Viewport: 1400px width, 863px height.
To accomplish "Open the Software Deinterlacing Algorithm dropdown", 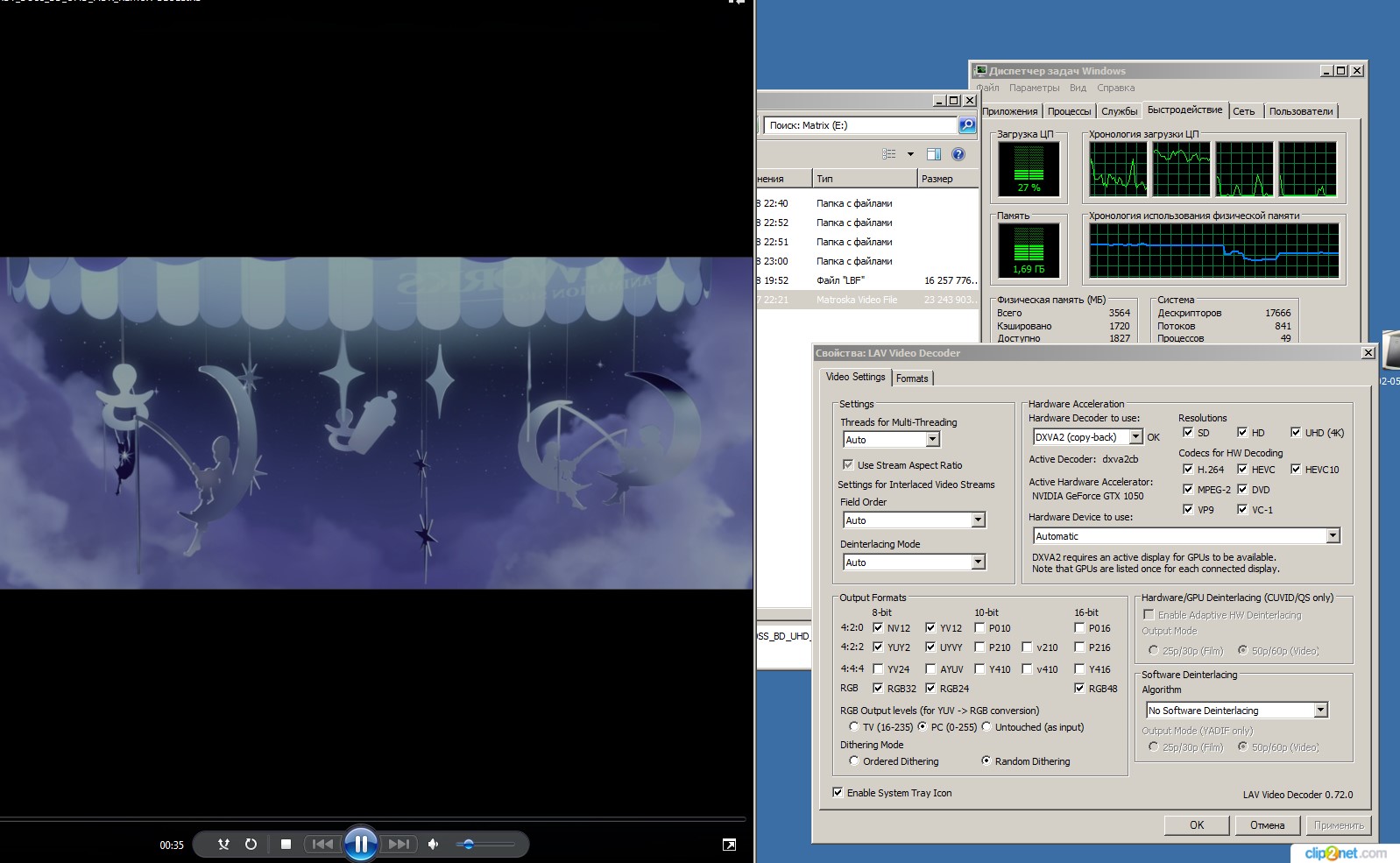I will point(1320,711).
